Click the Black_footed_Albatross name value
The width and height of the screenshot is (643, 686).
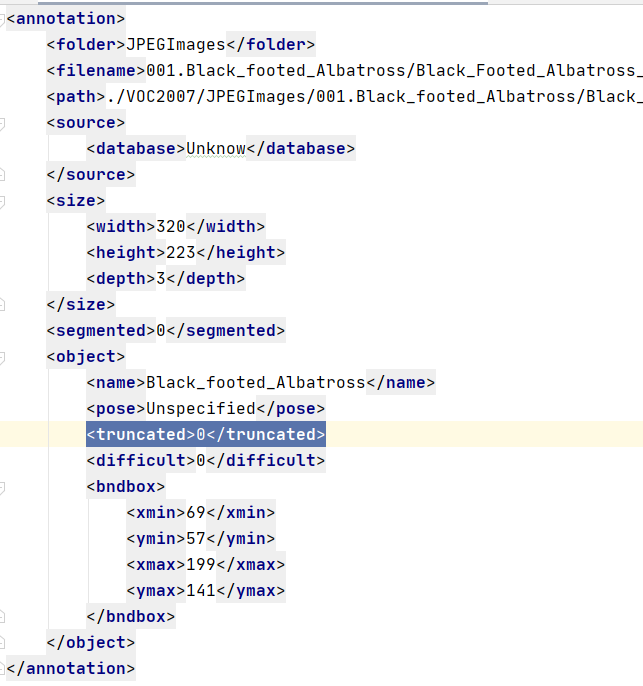256,383
